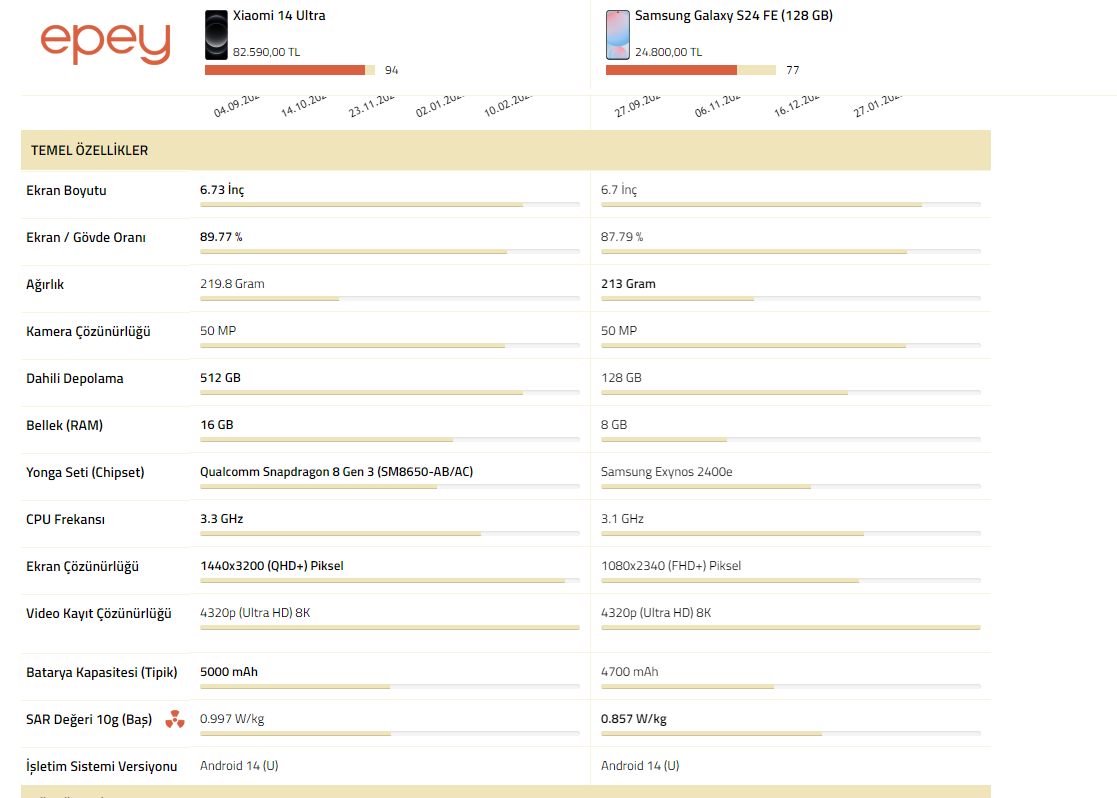Select Xiaomi battery value 5000 mAh
This screenshot has width=1117, height=798.
coord(229,672)
